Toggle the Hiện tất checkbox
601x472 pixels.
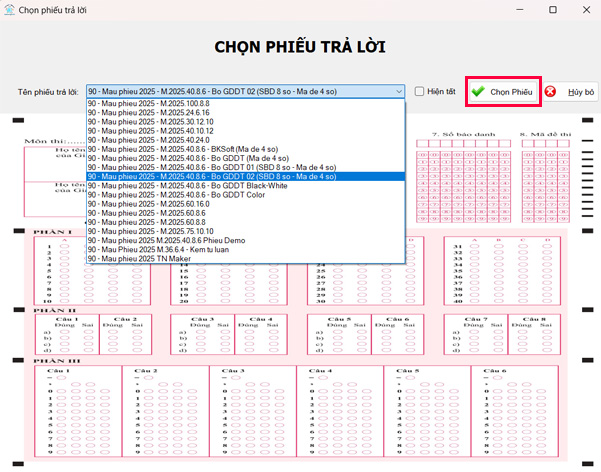[420, 91]
